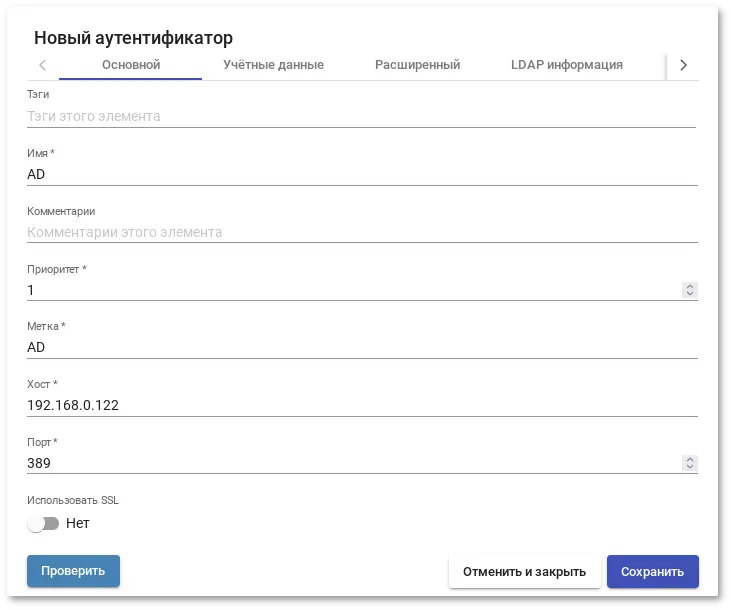Click the Сохранить button
The height and width of the screenshot is (610, 731).
coord(653,571)
